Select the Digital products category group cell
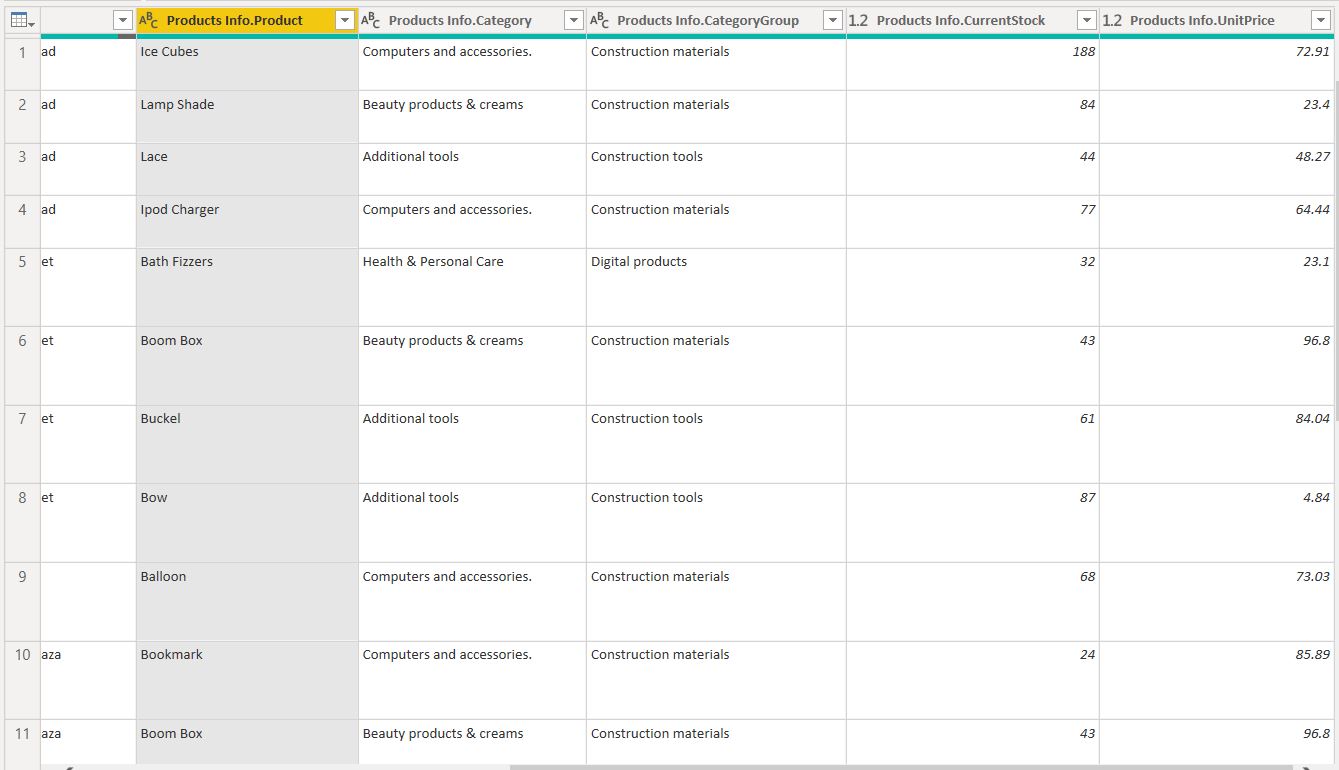This screenshot has width=1339, height=770. pos(639,262)
